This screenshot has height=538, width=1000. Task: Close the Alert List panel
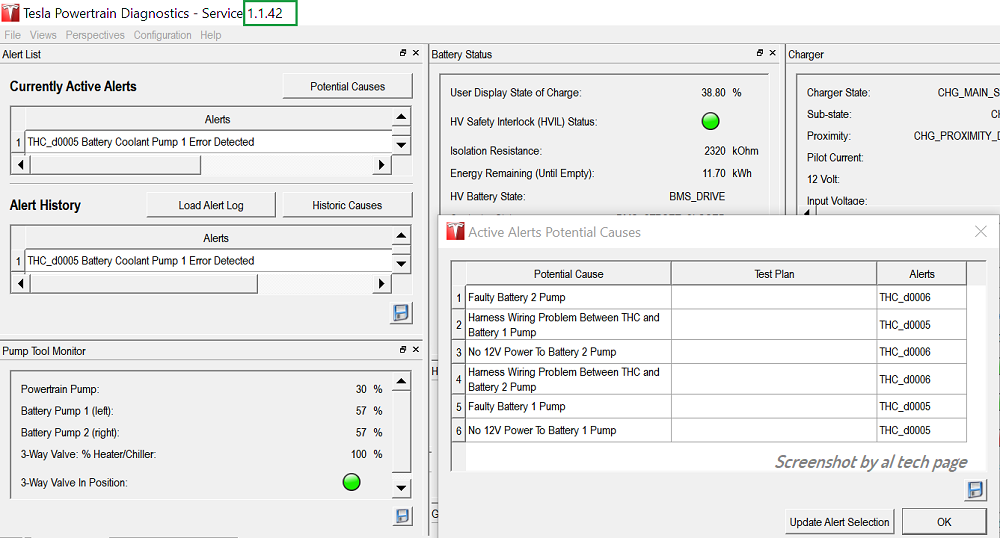[416, 53]
